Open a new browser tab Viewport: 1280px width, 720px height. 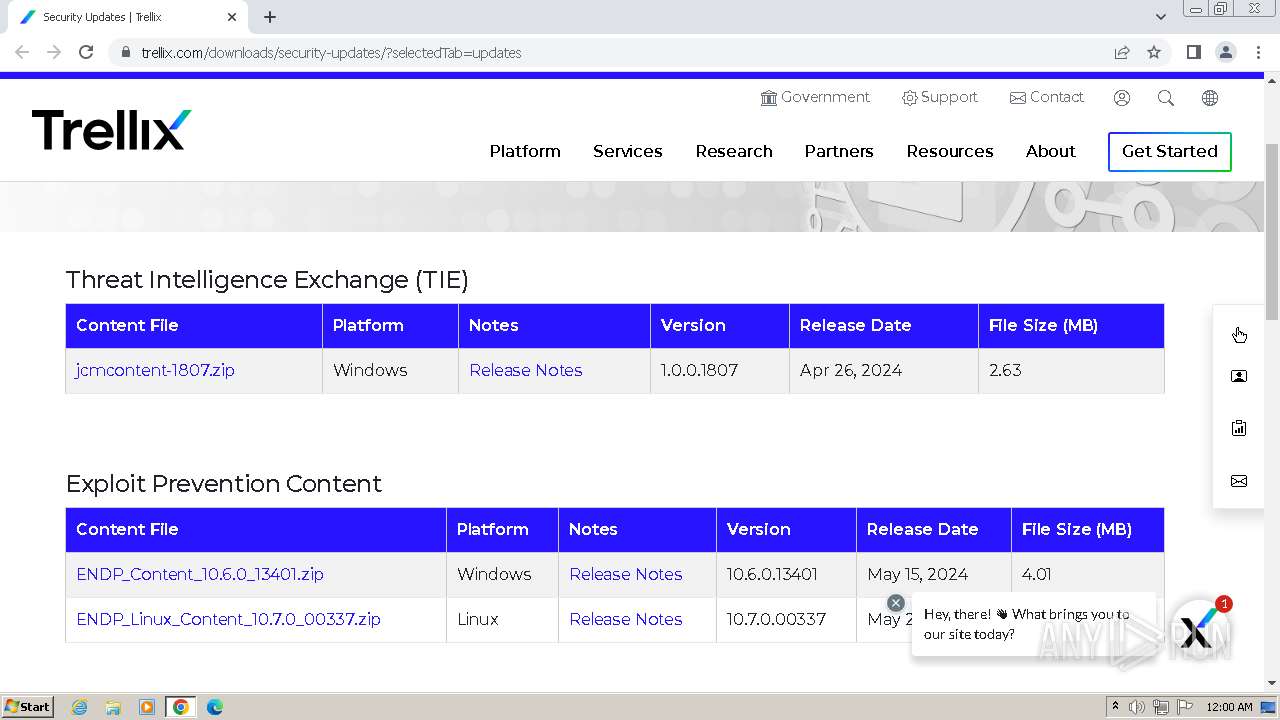(270, 17)
